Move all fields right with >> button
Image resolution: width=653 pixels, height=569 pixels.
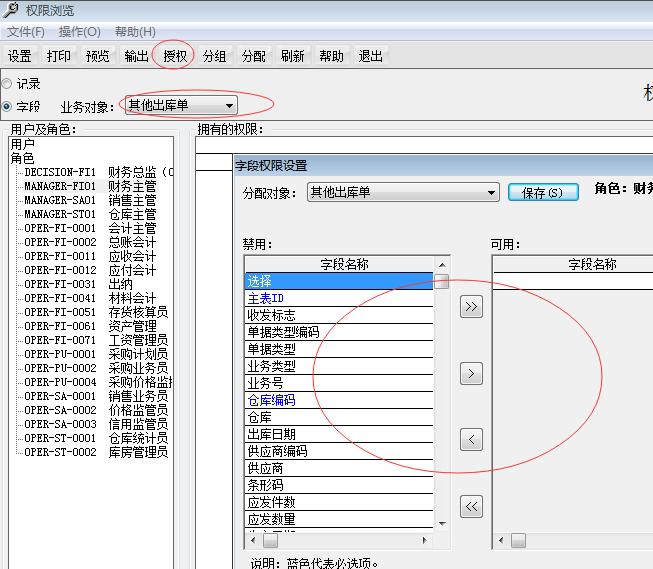(471, 307)
